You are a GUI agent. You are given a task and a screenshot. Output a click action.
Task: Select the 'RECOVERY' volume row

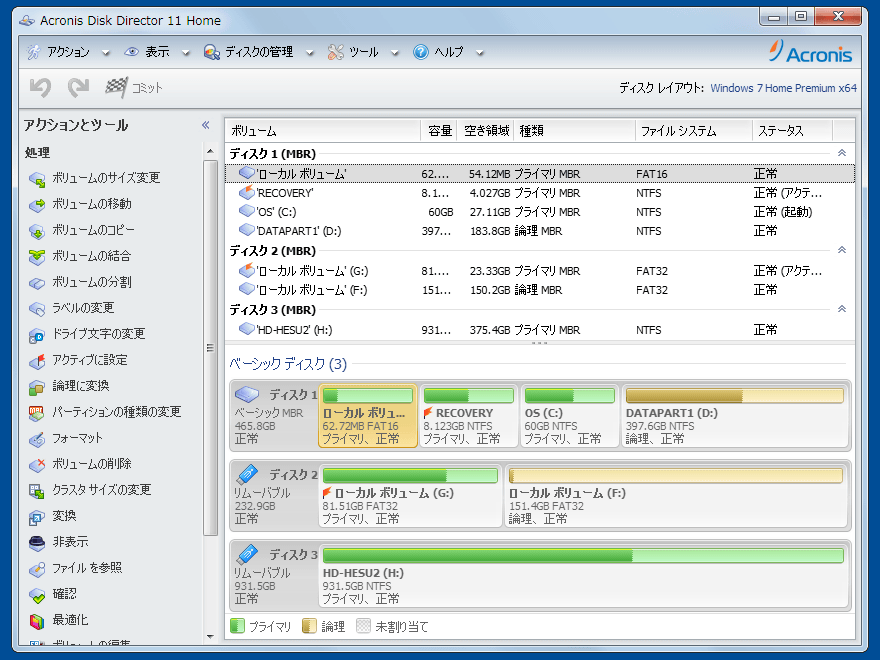tap(540, 193)
